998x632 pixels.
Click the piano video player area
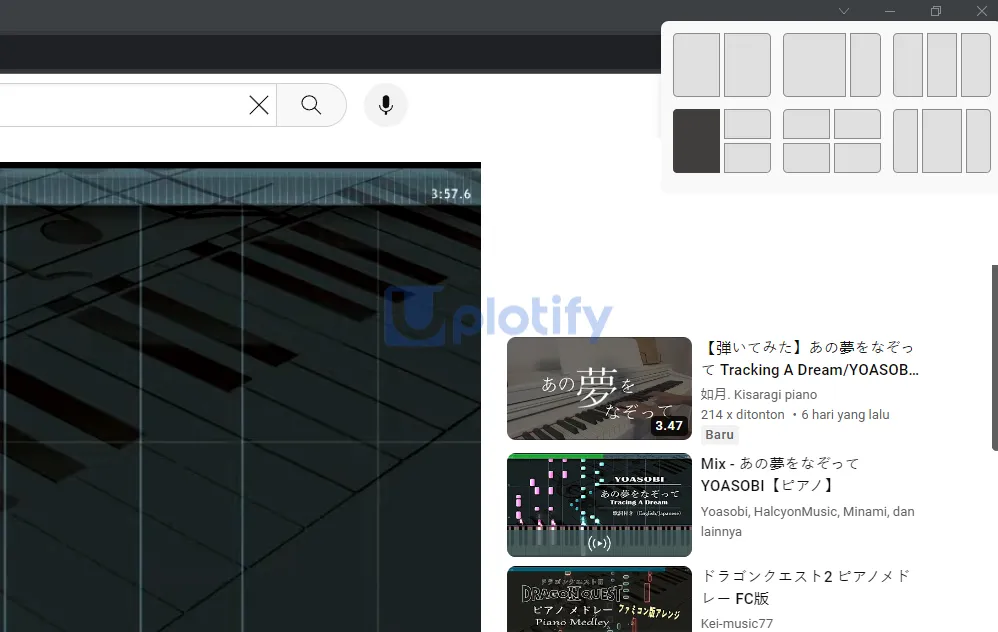pos(240,398)
